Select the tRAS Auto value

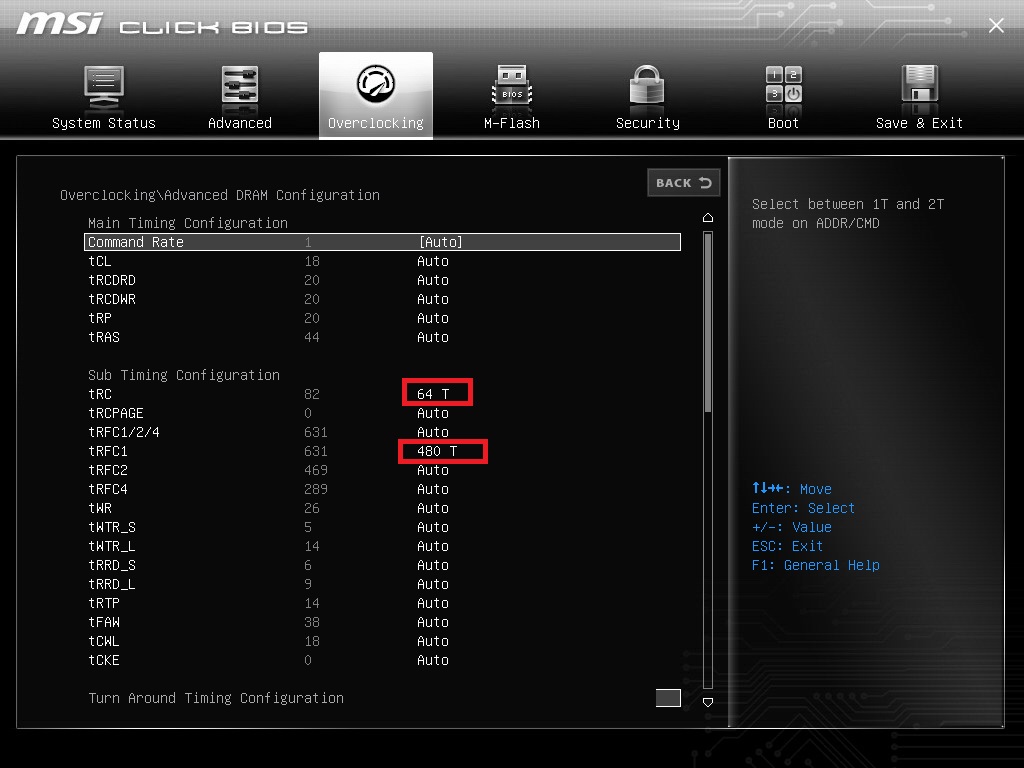pyautogui.click(x=433, y=337)
